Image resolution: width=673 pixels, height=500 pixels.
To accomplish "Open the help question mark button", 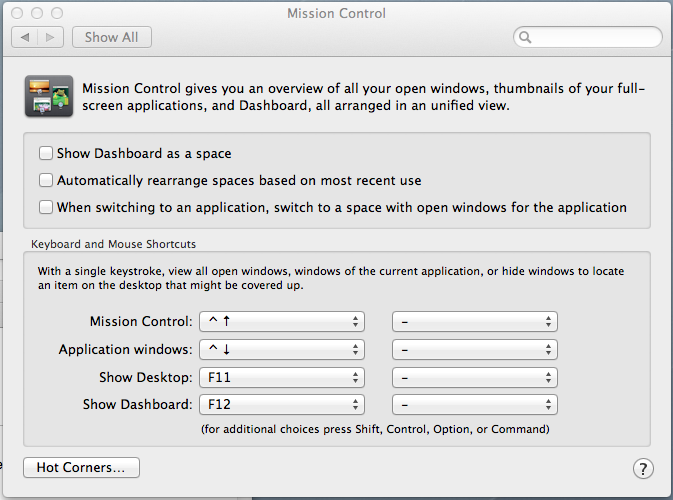I will click(643, 469).
